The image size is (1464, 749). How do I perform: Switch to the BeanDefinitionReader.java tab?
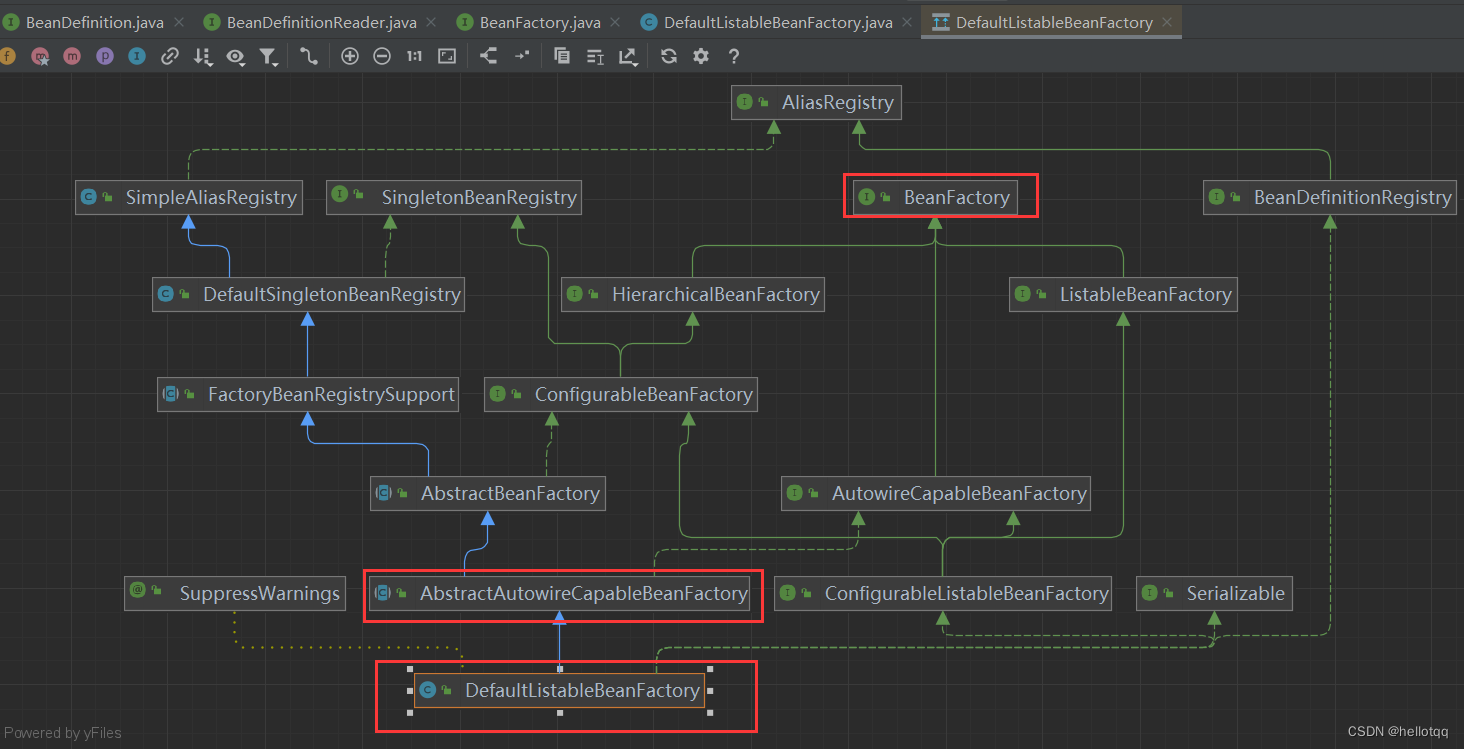point(322,22)
